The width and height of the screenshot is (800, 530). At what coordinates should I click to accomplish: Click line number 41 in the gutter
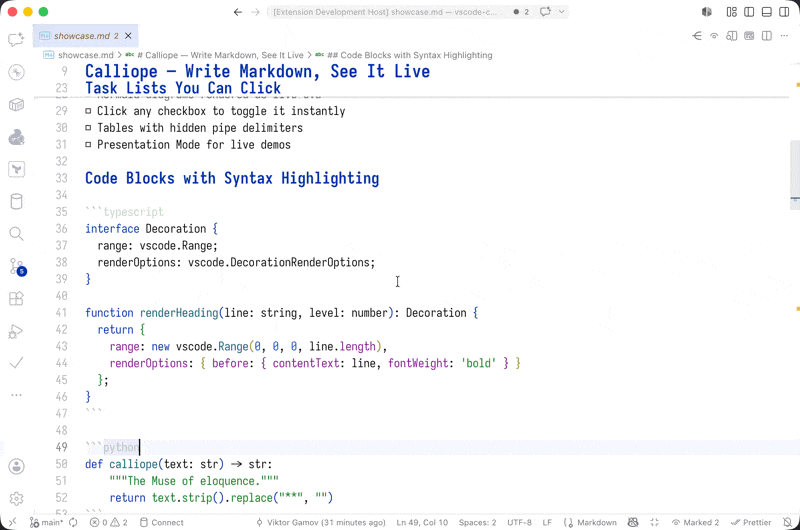click(61, 313)
